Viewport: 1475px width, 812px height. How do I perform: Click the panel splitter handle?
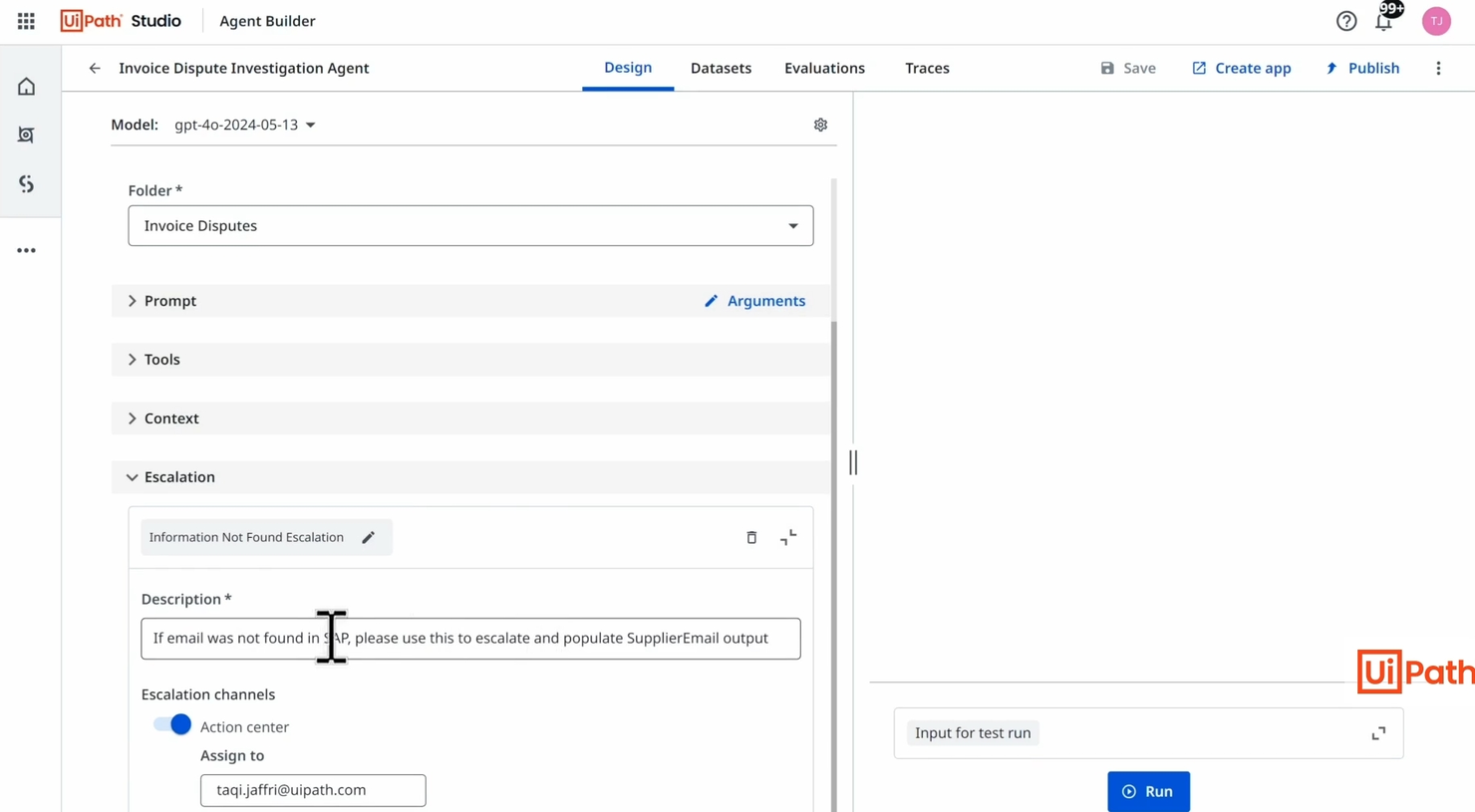click(x=853, y=462)
